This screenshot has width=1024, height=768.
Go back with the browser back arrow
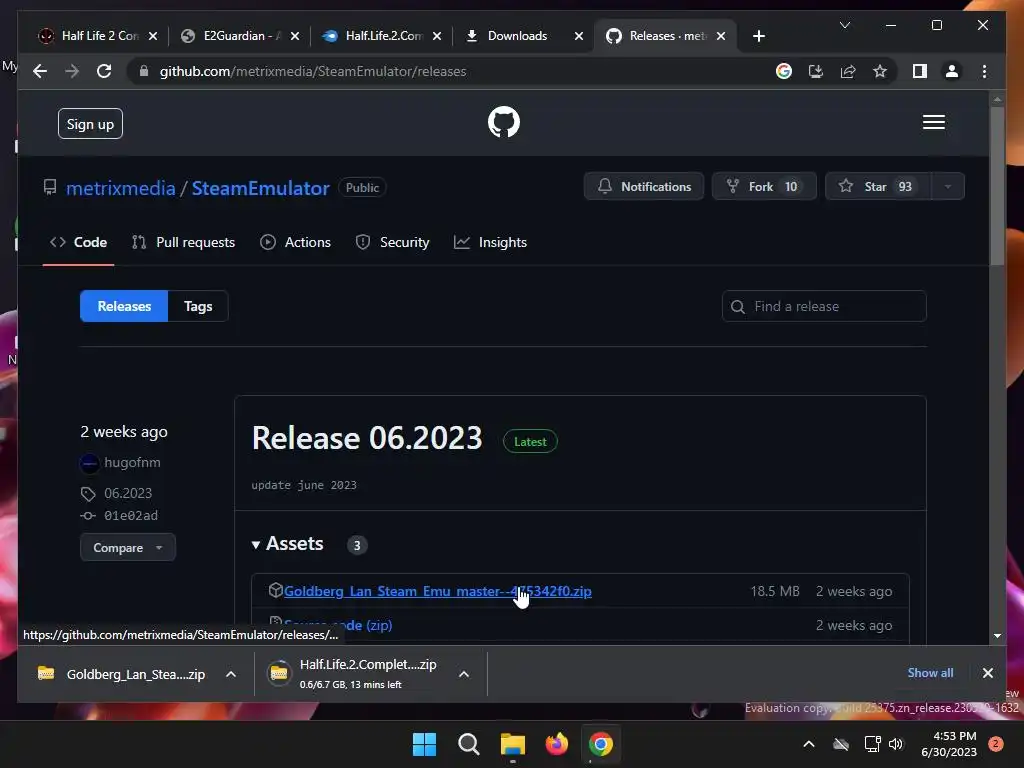click(x=40, y=71)
